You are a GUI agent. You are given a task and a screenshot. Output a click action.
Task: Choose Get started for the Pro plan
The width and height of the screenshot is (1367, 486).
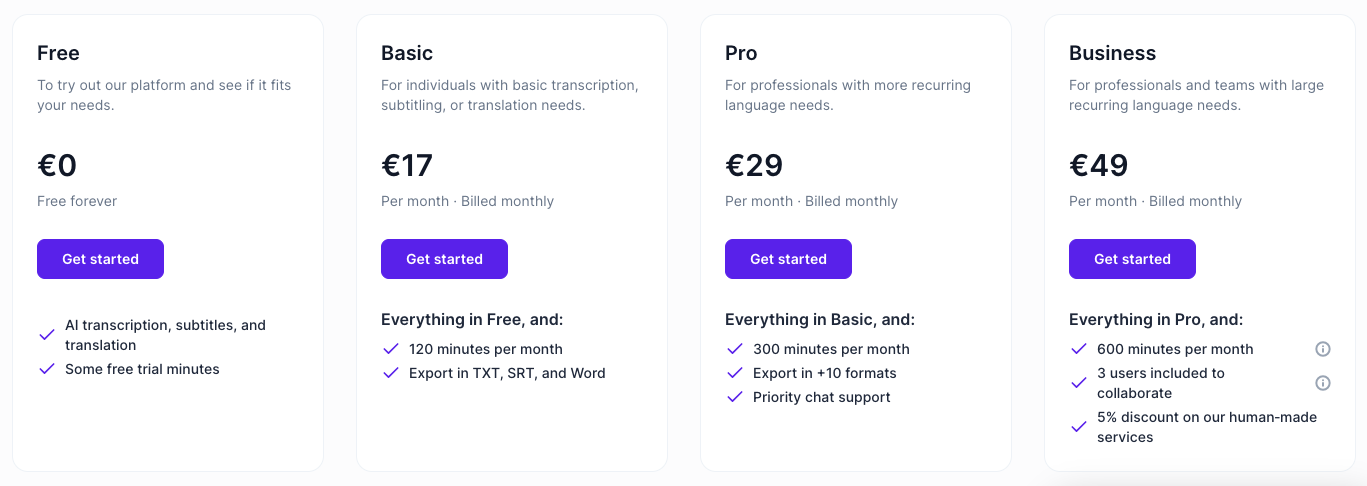788,259
